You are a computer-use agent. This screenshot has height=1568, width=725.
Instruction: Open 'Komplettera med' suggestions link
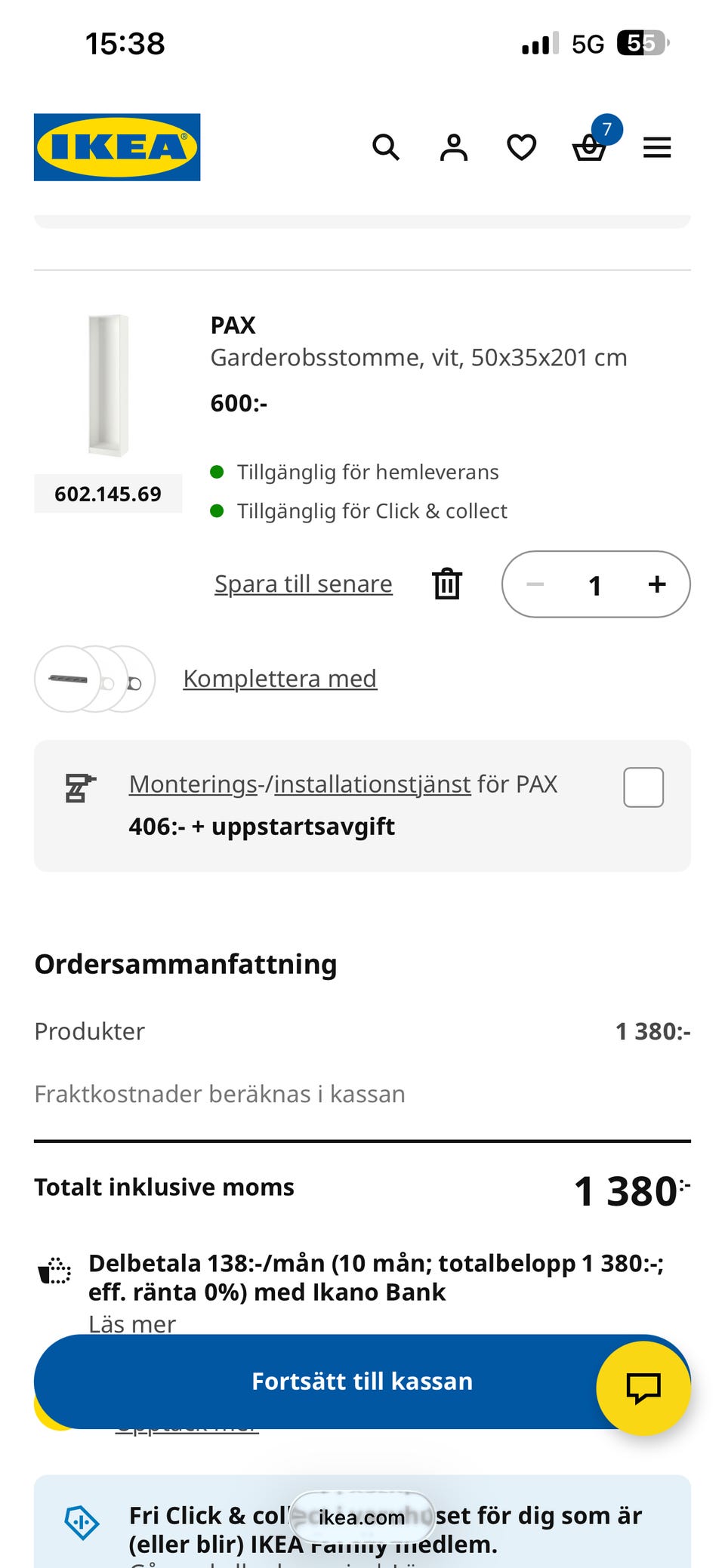[x=279, y=678]
